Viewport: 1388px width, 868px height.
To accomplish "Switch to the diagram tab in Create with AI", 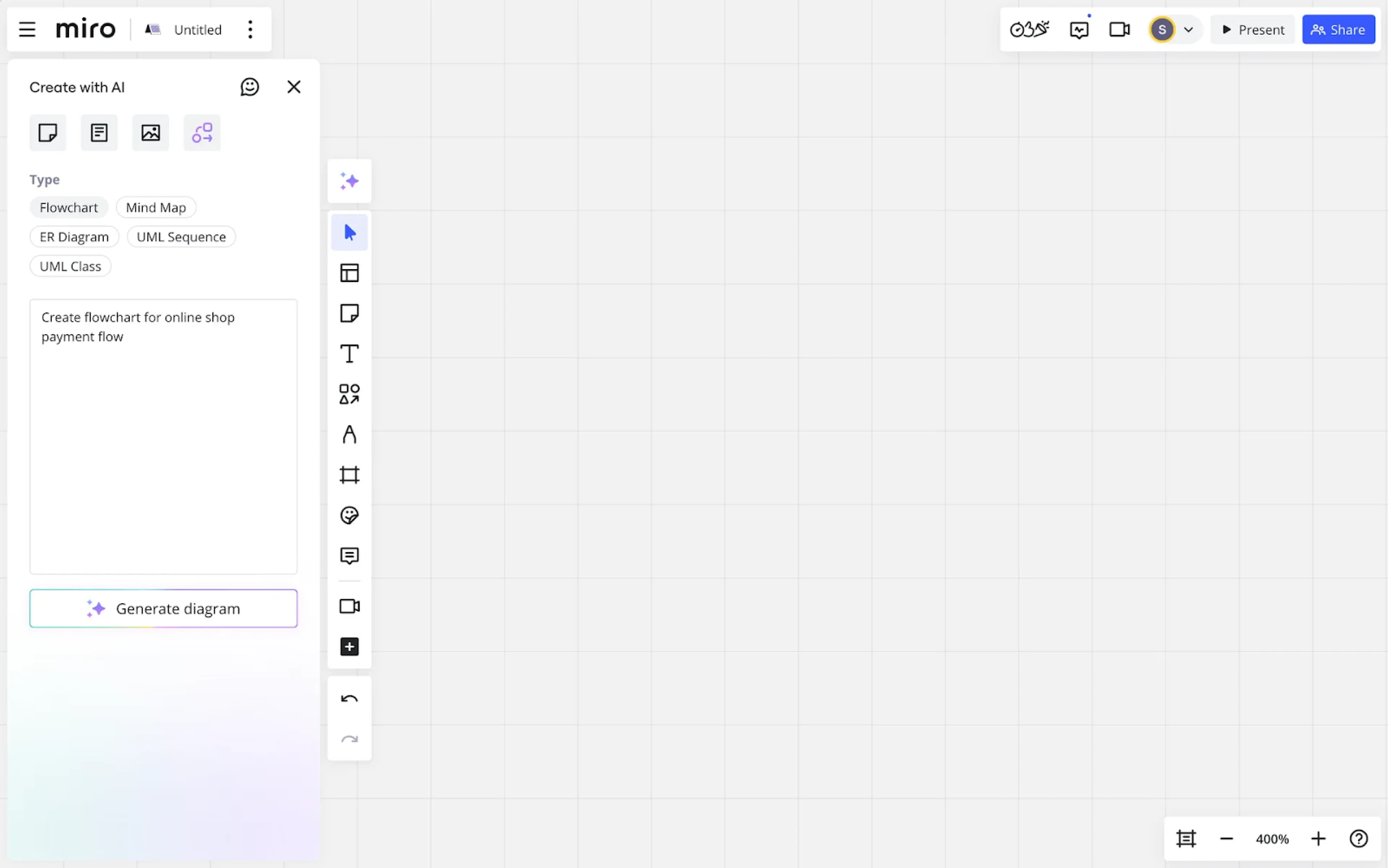I will tap(202, 133).
